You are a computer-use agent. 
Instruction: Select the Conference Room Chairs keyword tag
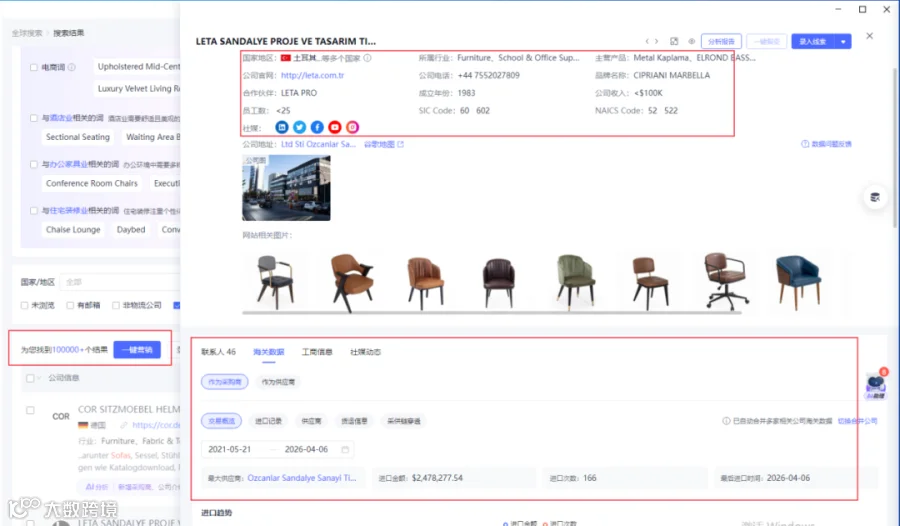(x=92, y=183)
